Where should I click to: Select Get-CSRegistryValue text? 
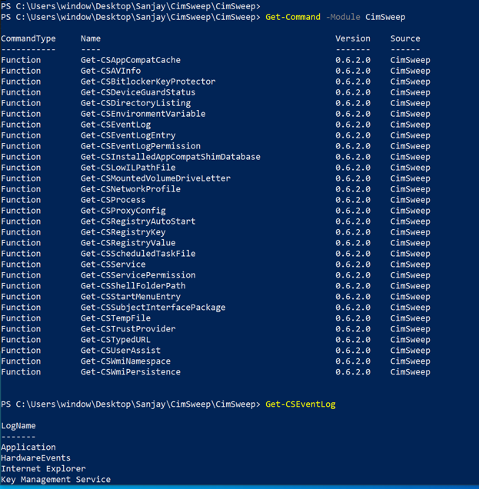tap(128, 243)
